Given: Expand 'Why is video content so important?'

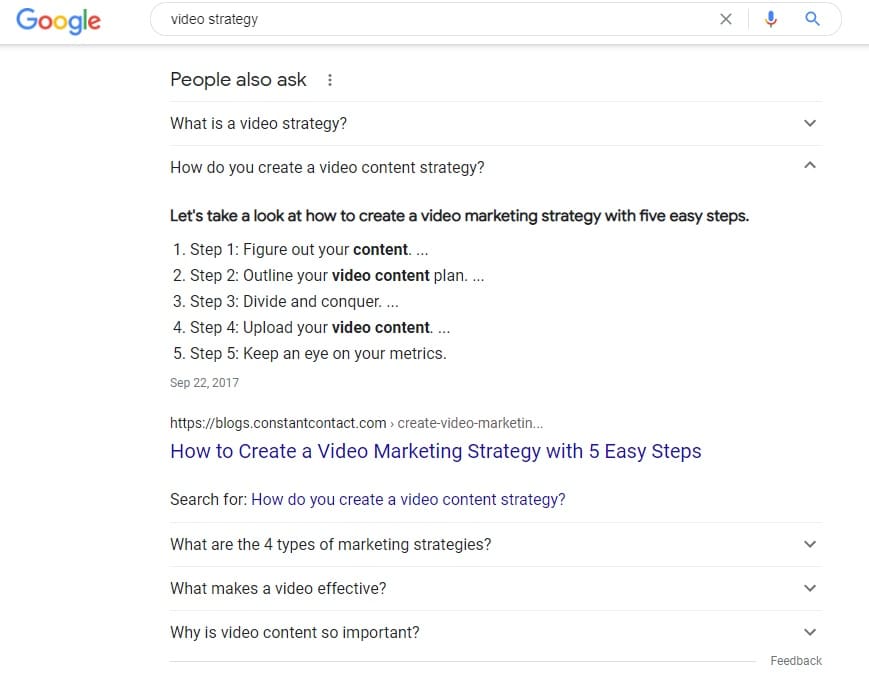Looking at the screenshot, I should coord(810,632).
